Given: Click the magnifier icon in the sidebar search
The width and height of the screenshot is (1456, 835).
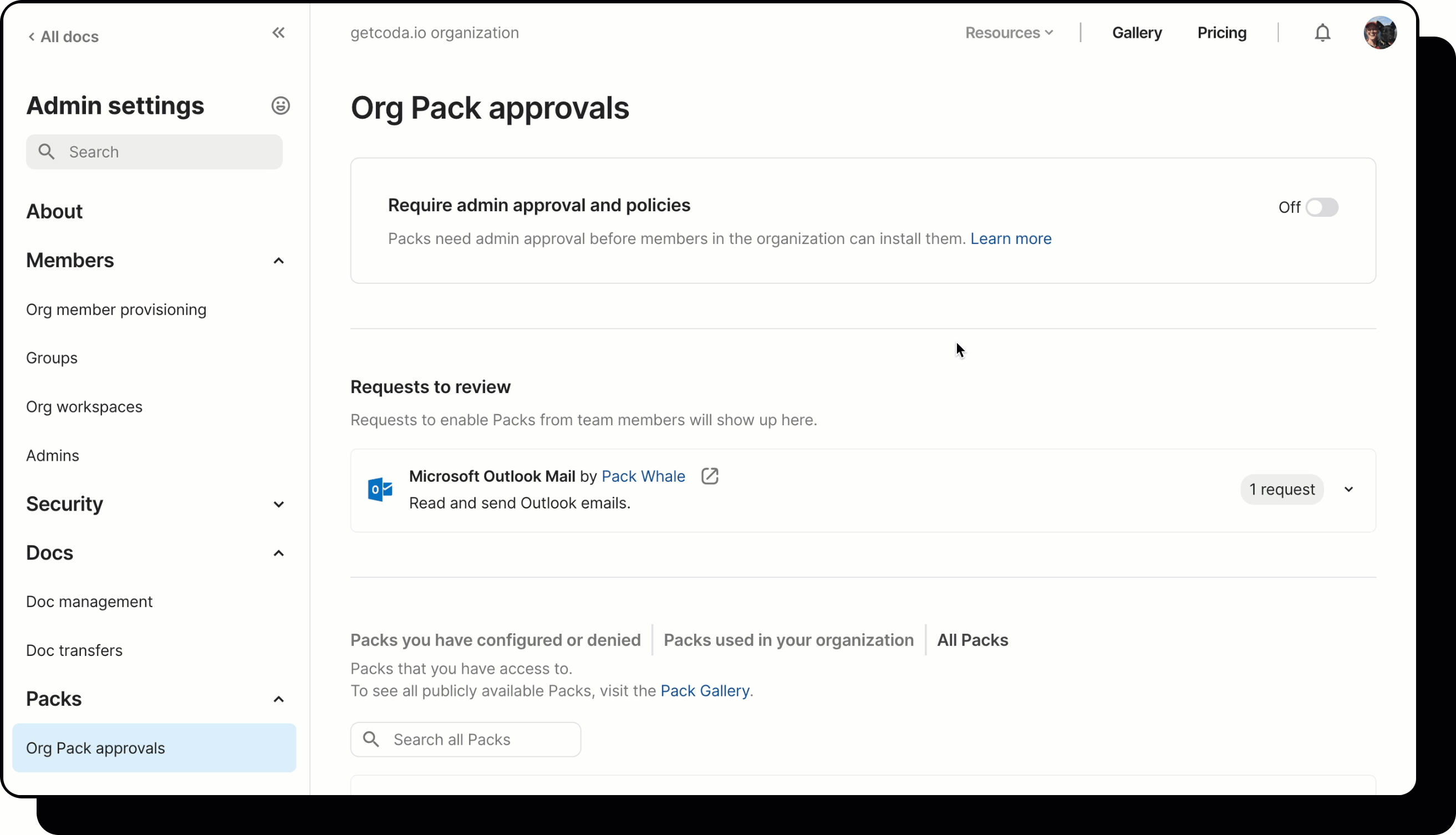Looking at the screenshot, I should click(48, 151).
